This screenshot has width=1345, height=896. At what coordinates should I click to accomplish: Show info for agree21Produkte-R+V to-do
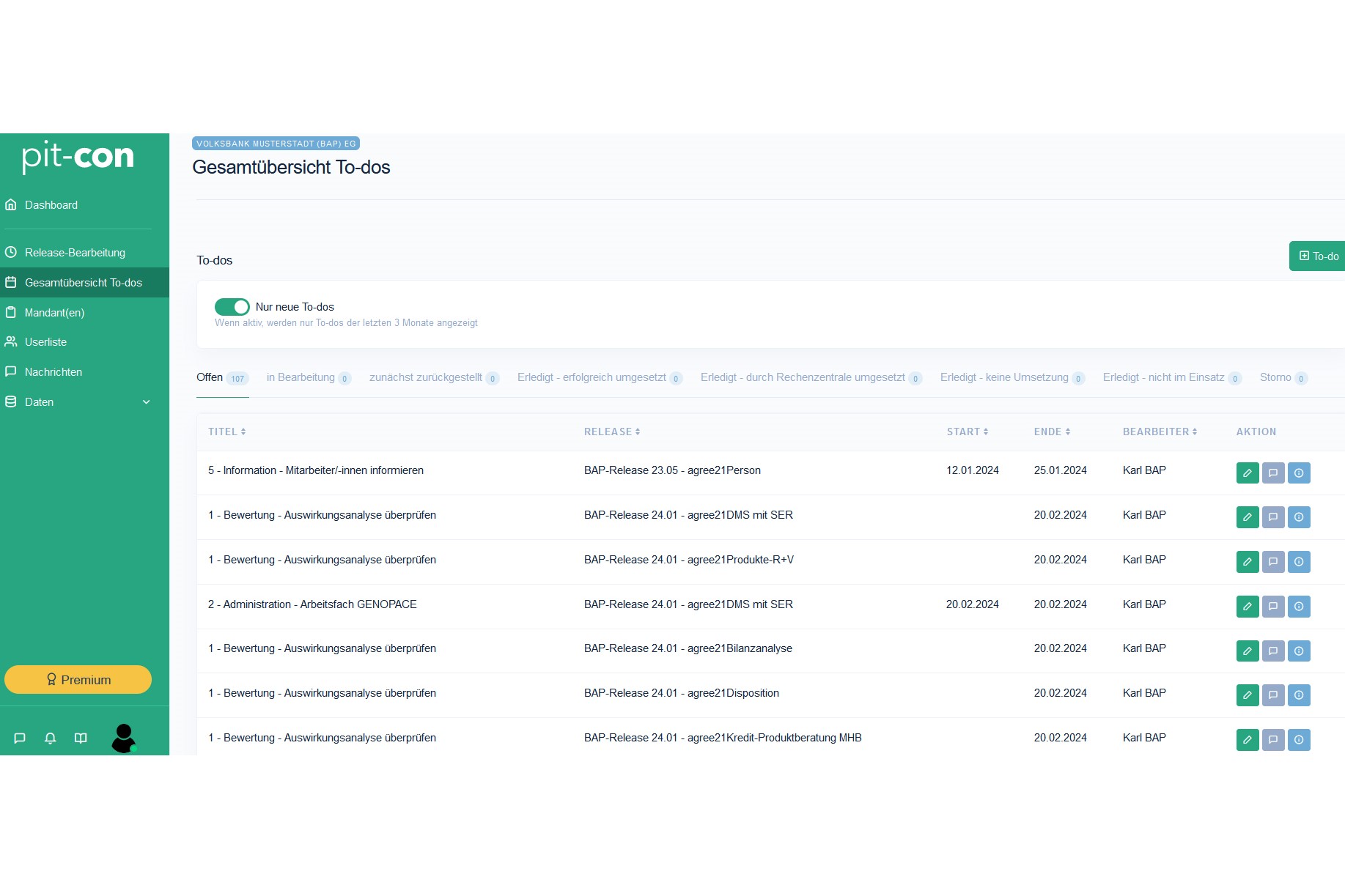[x=1299, y=562]
